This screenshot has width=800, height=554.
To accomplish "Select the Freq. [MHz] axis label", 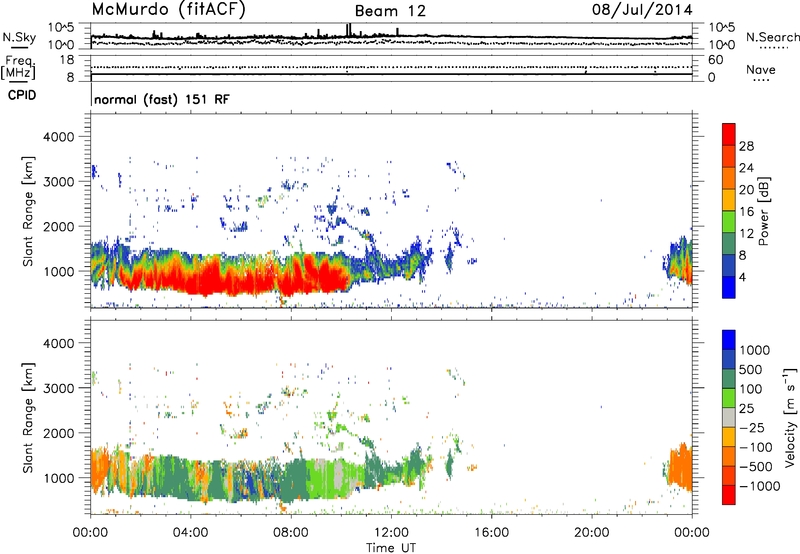I will coord(18,68).
